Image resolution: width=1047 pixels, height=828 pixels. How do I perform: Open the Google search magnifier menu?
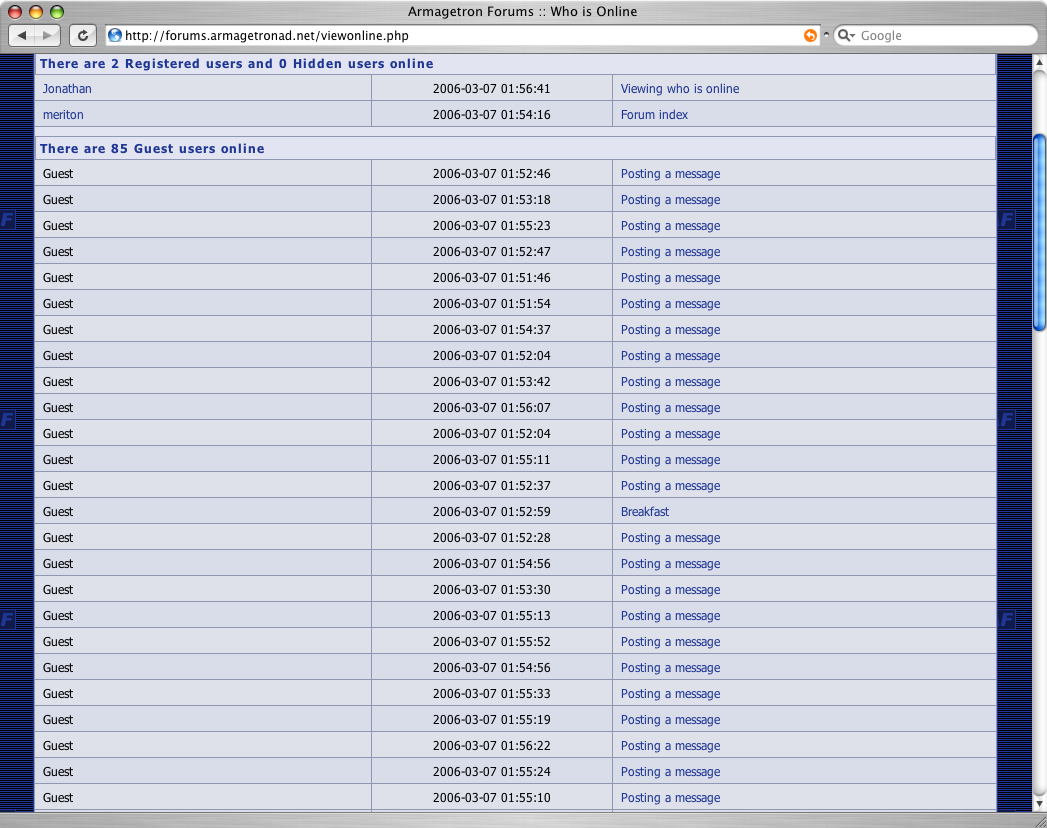click(x=846, y=36)
